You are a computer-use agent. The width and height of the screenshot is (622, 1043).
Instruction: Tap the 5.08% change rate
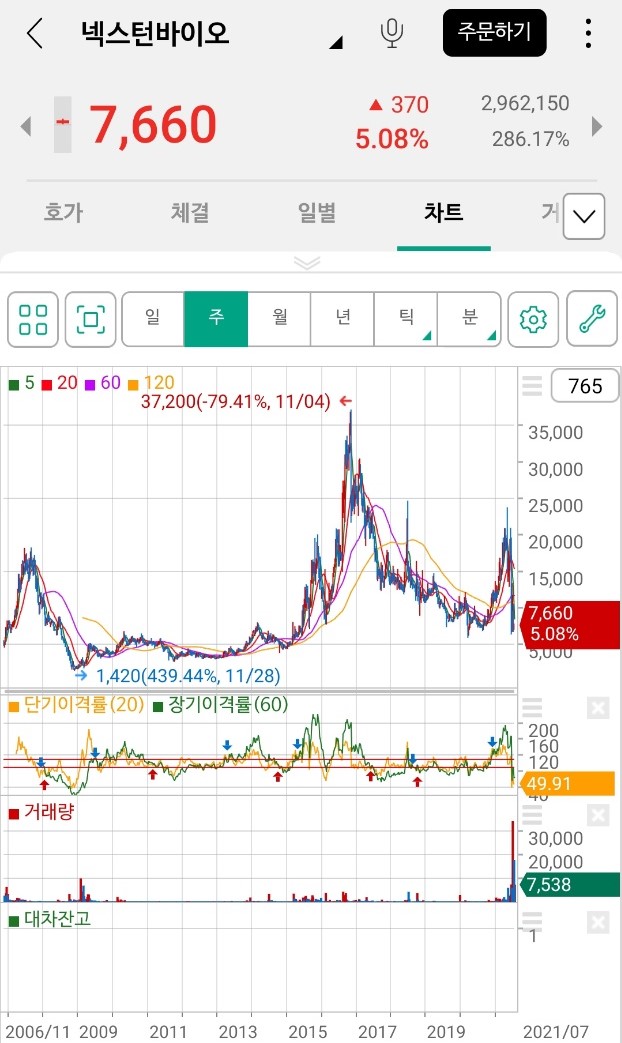point(392,139)
